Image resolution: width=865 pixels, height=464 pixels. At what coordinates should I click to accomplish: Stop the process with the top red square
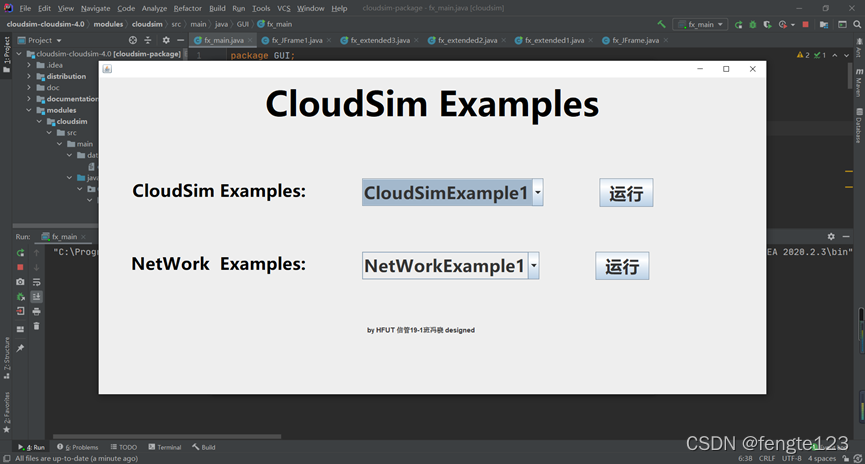[805, 24]
